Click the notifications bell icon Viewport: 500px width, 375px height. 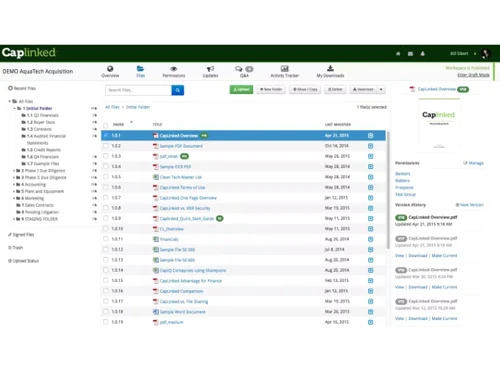pyautogui.click(x=423, y=54)
